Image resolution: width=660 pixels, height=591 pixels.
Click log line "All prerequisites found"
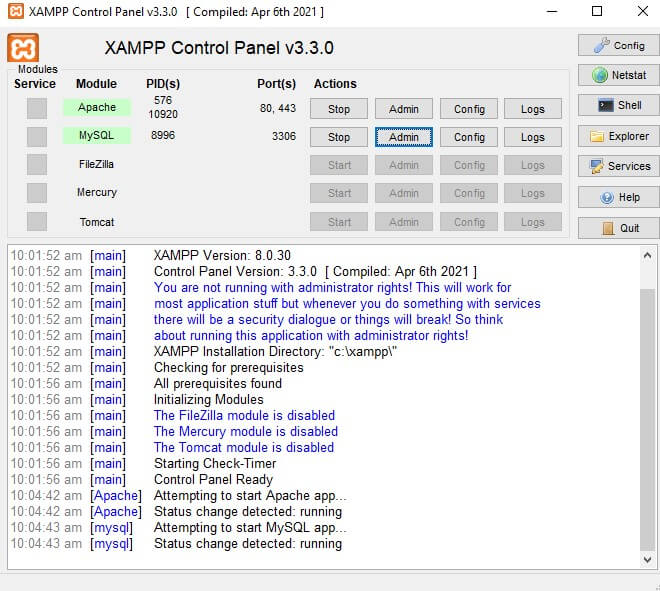[x=218, y=383]
